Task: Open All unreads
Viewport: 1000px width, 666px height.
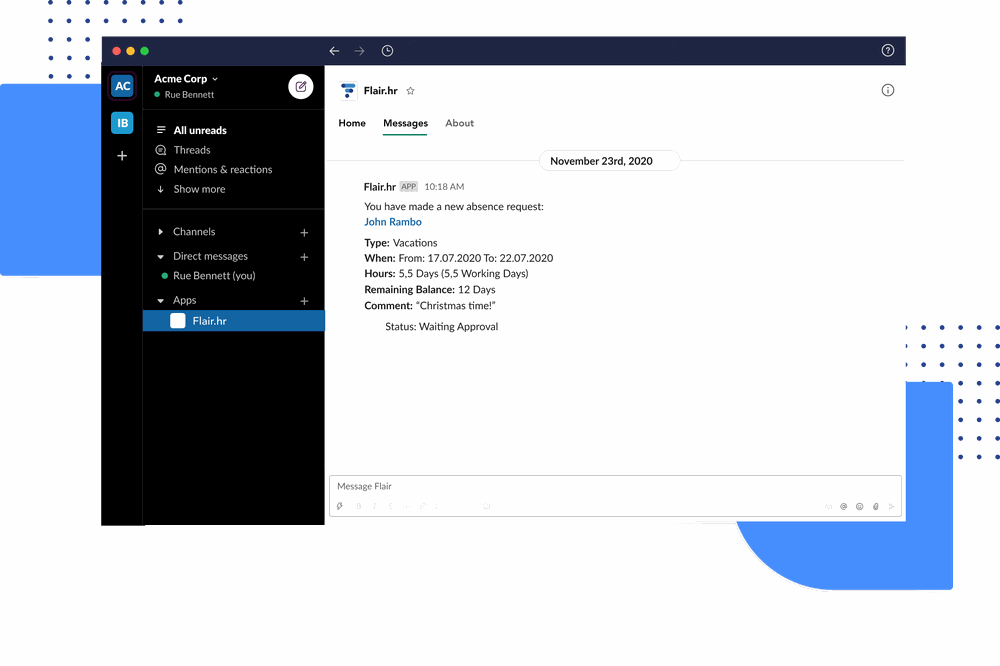Action: [x=200, y=130]
